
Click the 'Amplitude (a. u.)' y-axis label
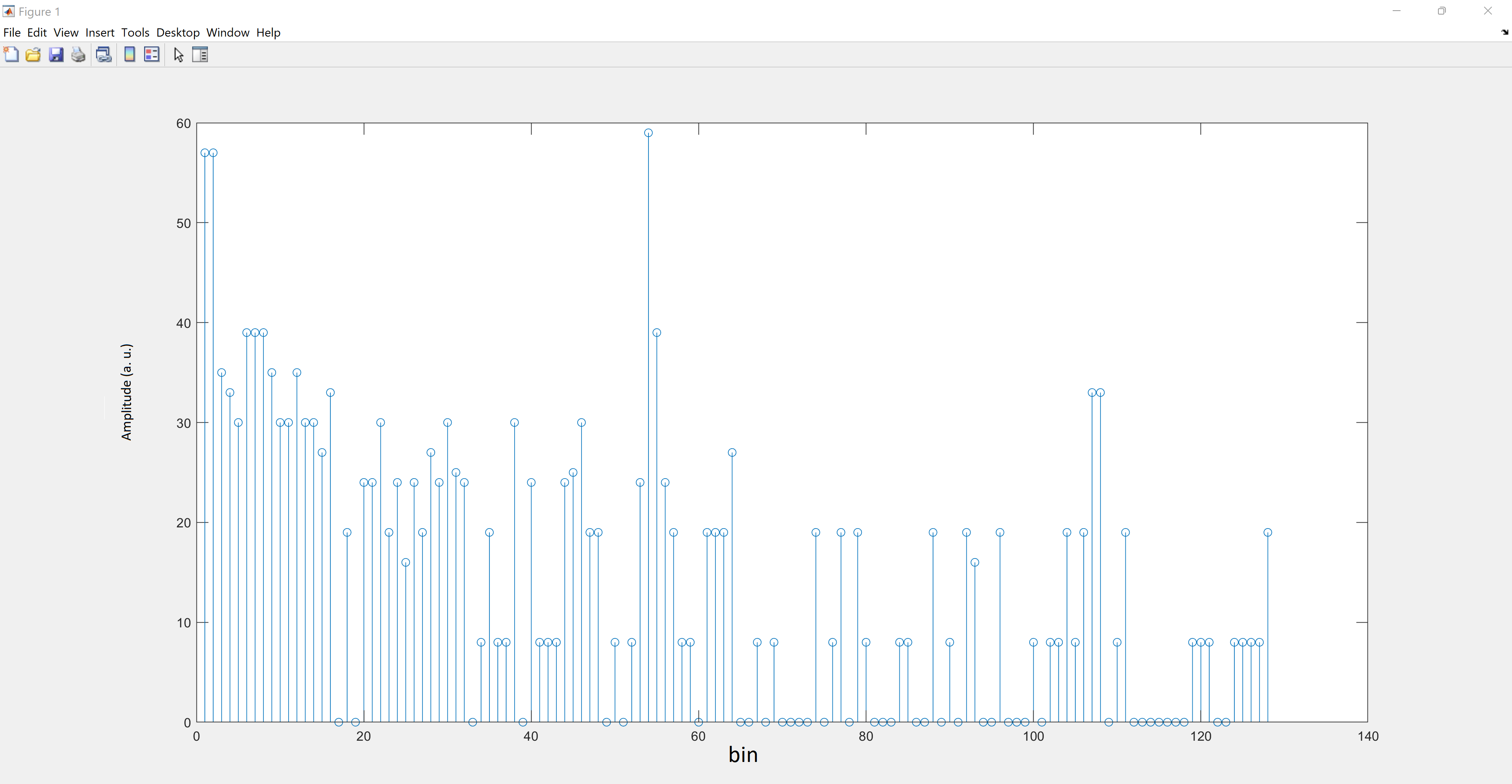point(127,392)
